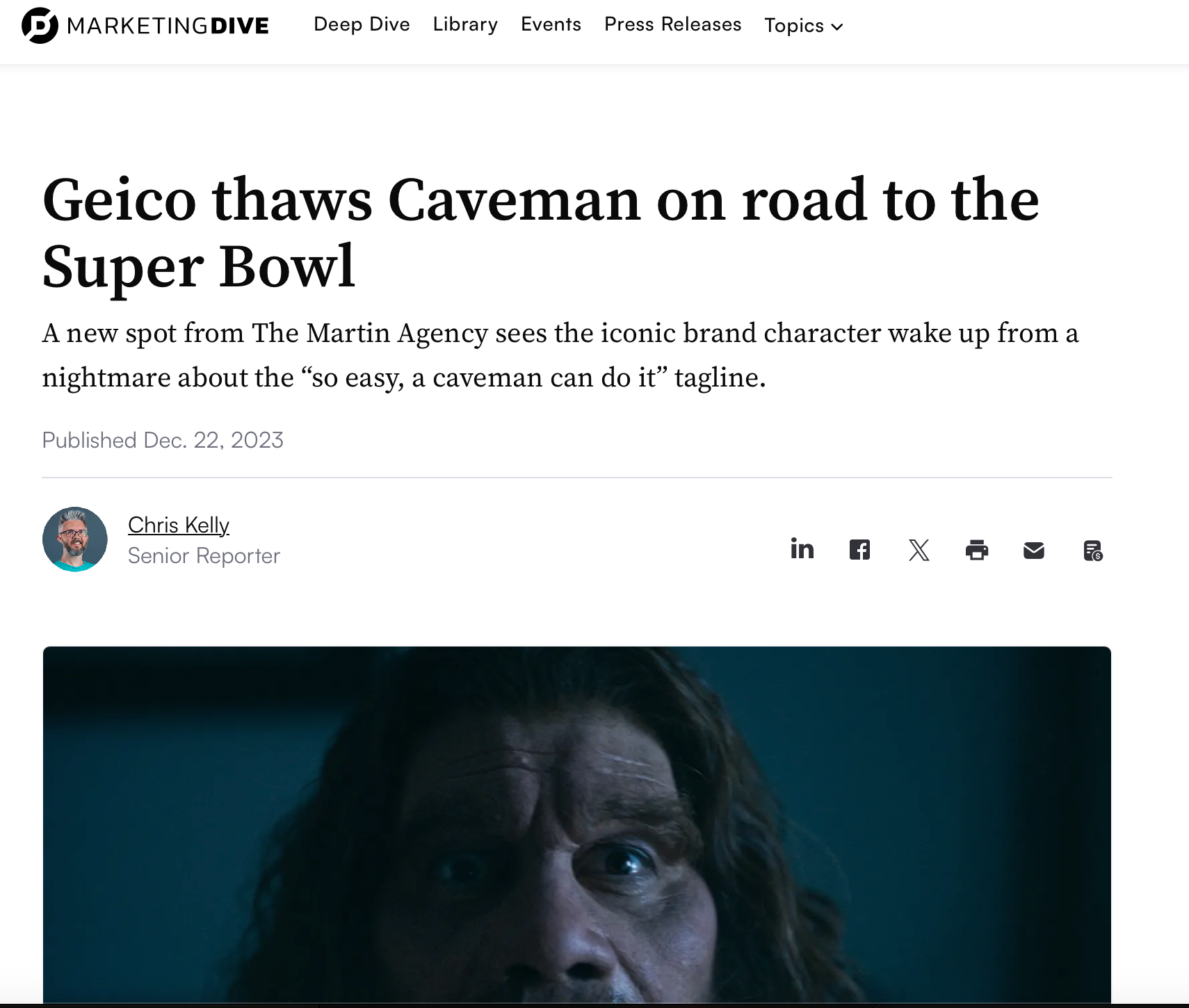This screenshot has width=1189, height=1008.
Task: Click the caveman article hero image
Action: pyautogui.click(x=577, y=824)
